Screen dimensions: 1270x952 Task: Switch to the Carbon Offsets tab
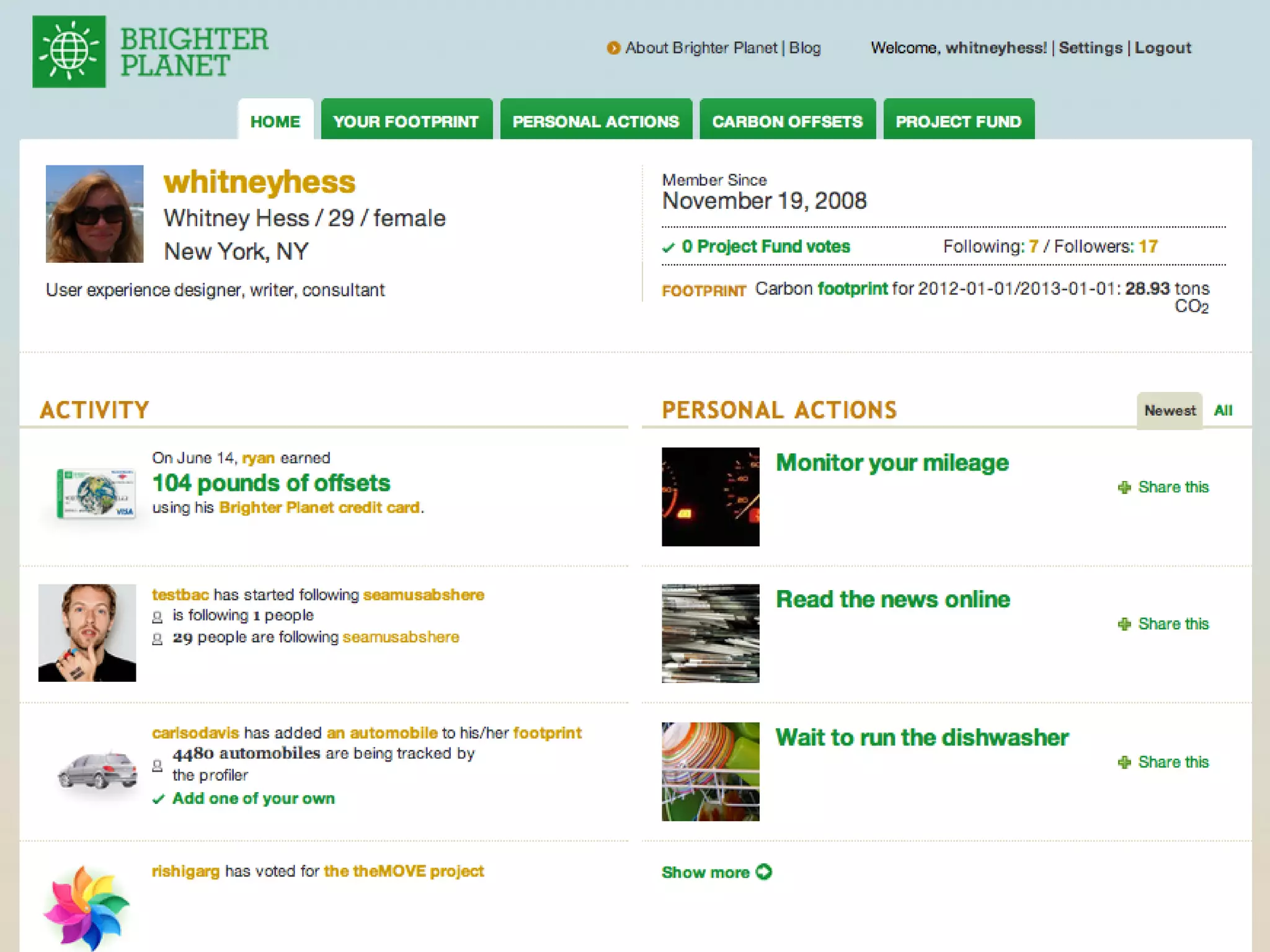click(787, 121)
